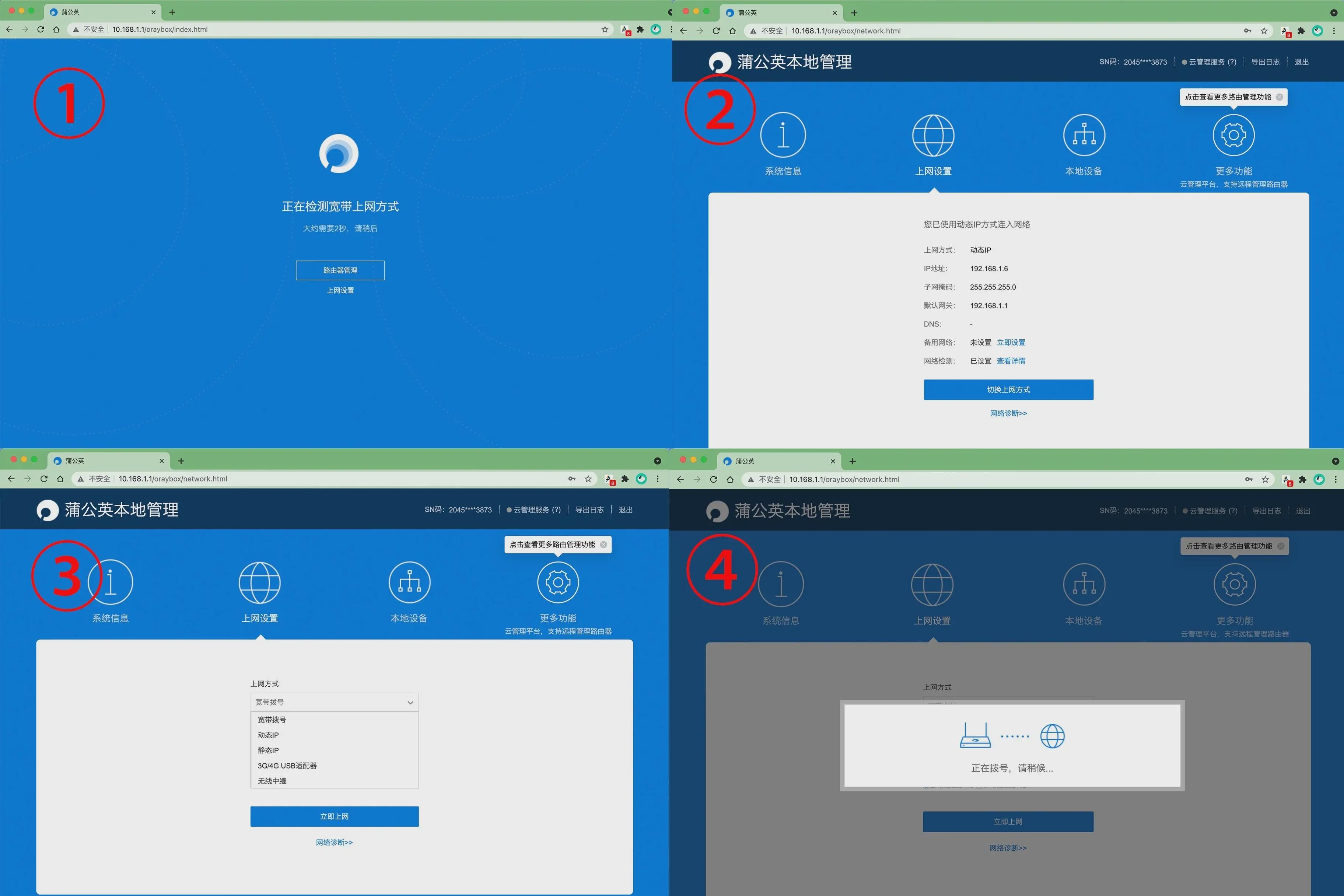The width and height of the screenshot is (1344, 896).
Task: Click 上网设置 link in window 1
Action: (340, 290)
